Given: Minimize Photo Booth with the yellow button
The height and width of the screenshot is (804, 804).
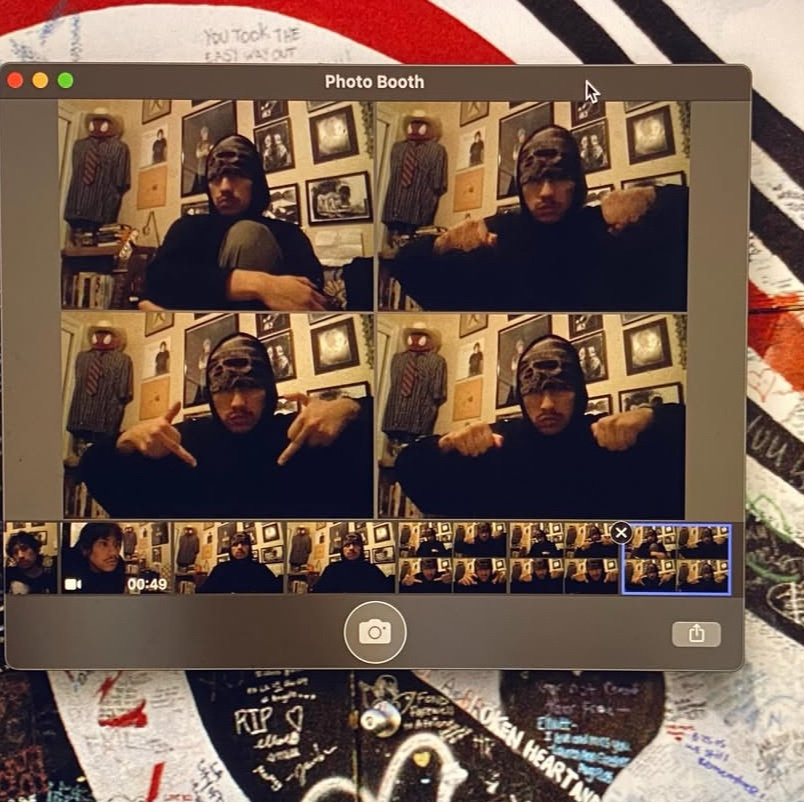Looking at the screenshot, I should 40,81.
